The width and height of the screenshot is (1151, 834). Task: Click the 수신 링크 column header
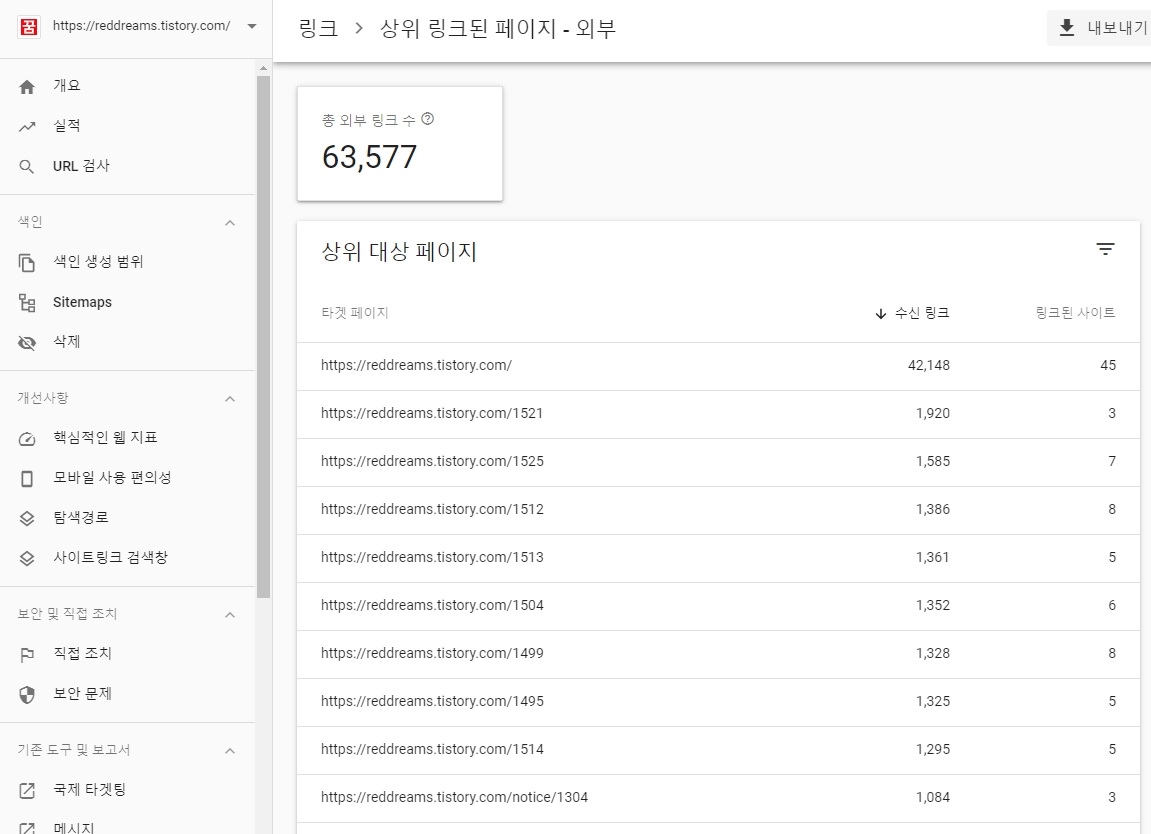(922, 313)
